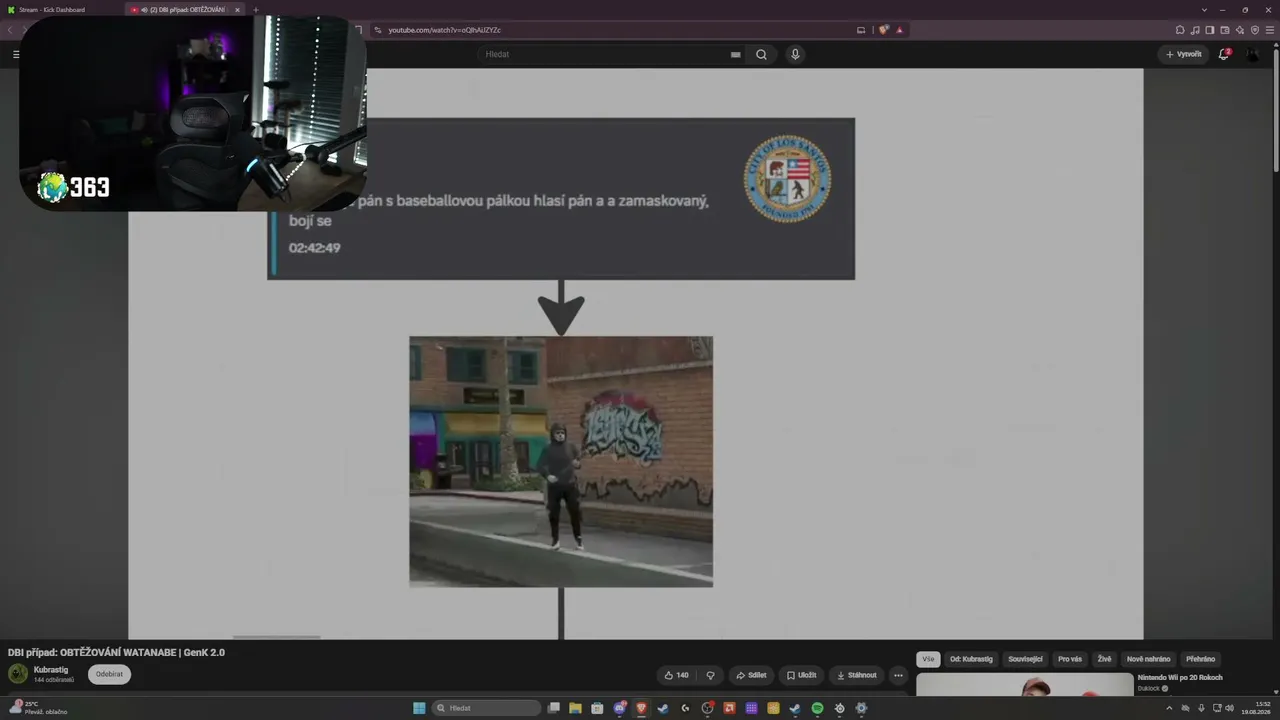This screenshot has width=1280, height=720.
Task: Open Task View on taskbar
Action: pos(553,708)
